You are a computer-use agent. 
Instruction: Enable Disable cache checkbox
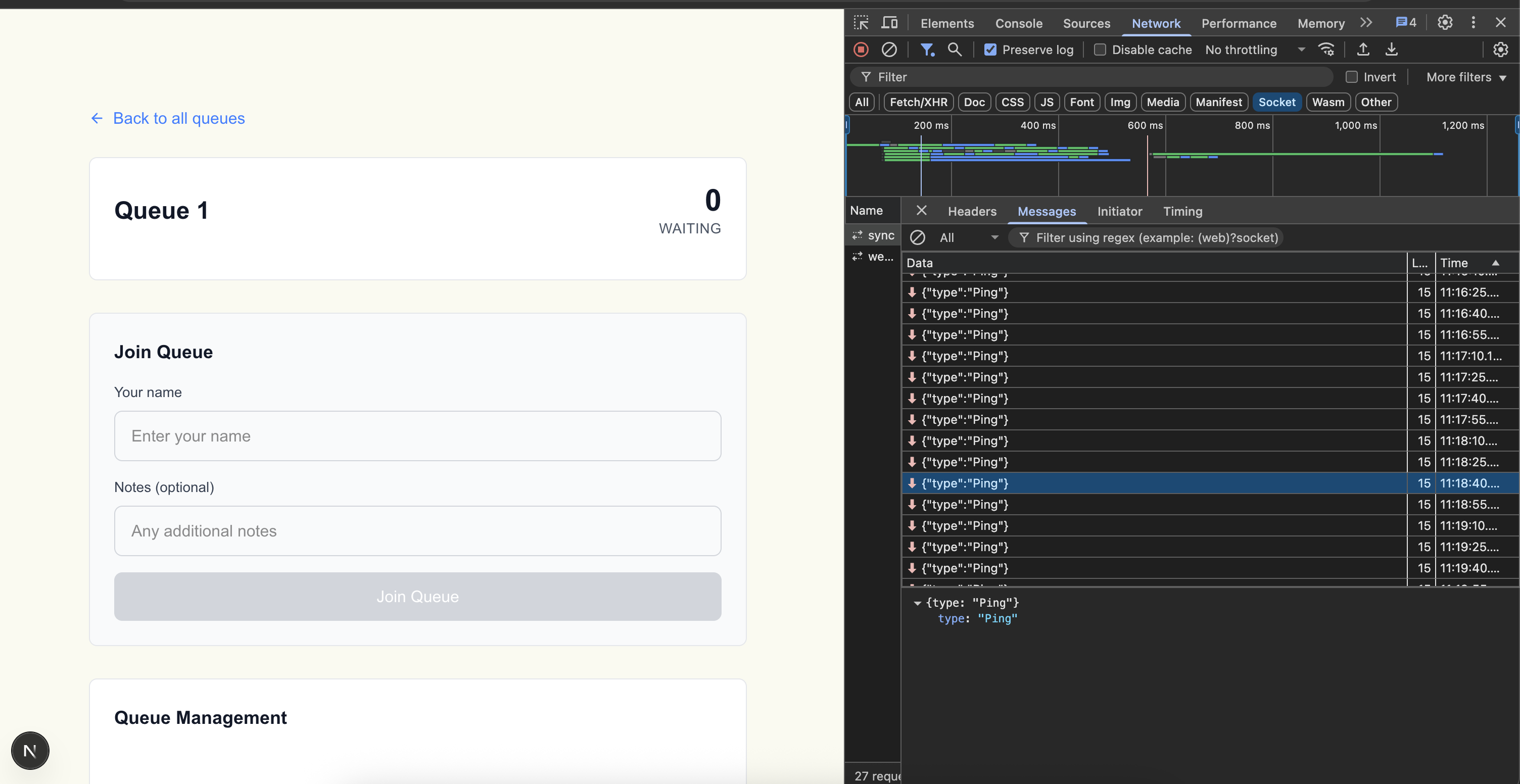[1100, 50]
